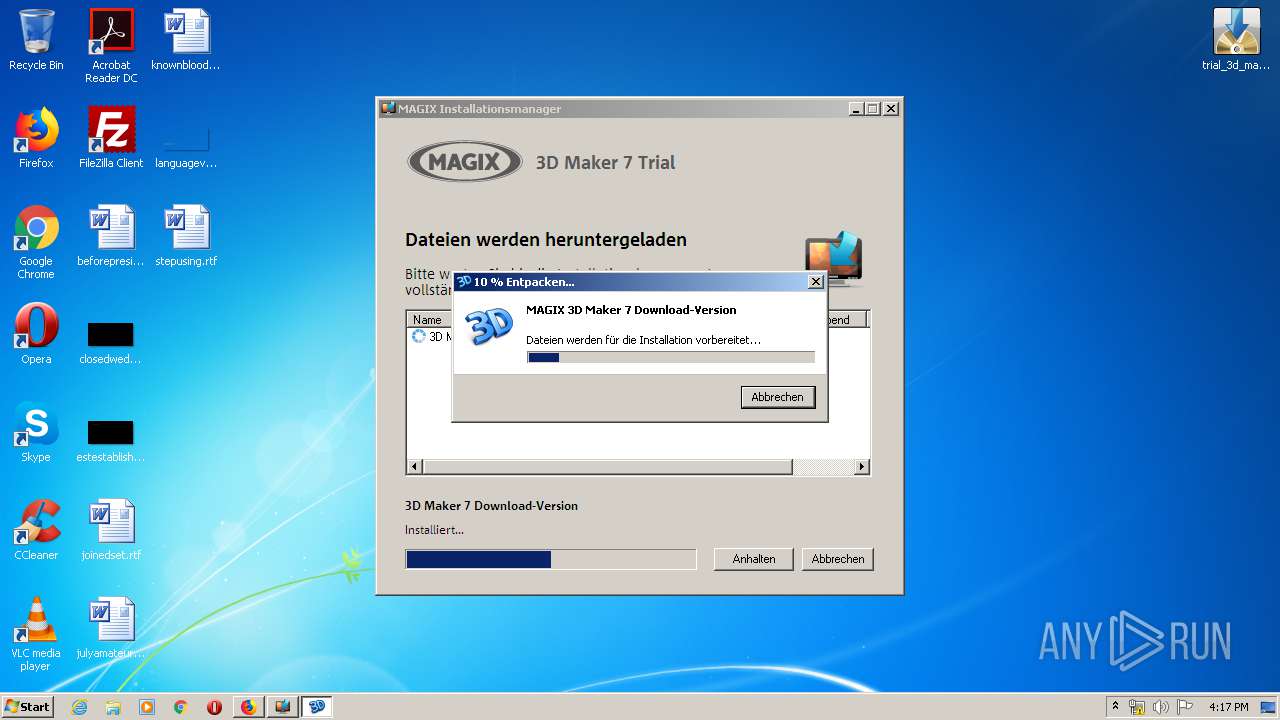Viewport: 1280px width, 720px height.
Task: Select stepusing.rtf document icon
Action: (186, 236)
